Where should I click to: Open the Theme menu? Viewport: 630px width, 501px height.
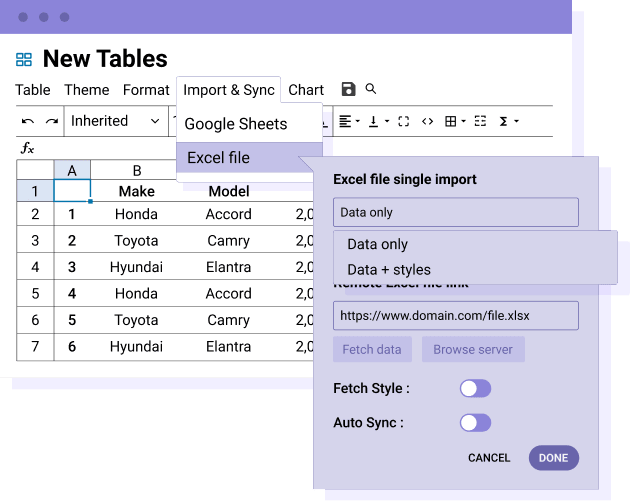(87, 90)
